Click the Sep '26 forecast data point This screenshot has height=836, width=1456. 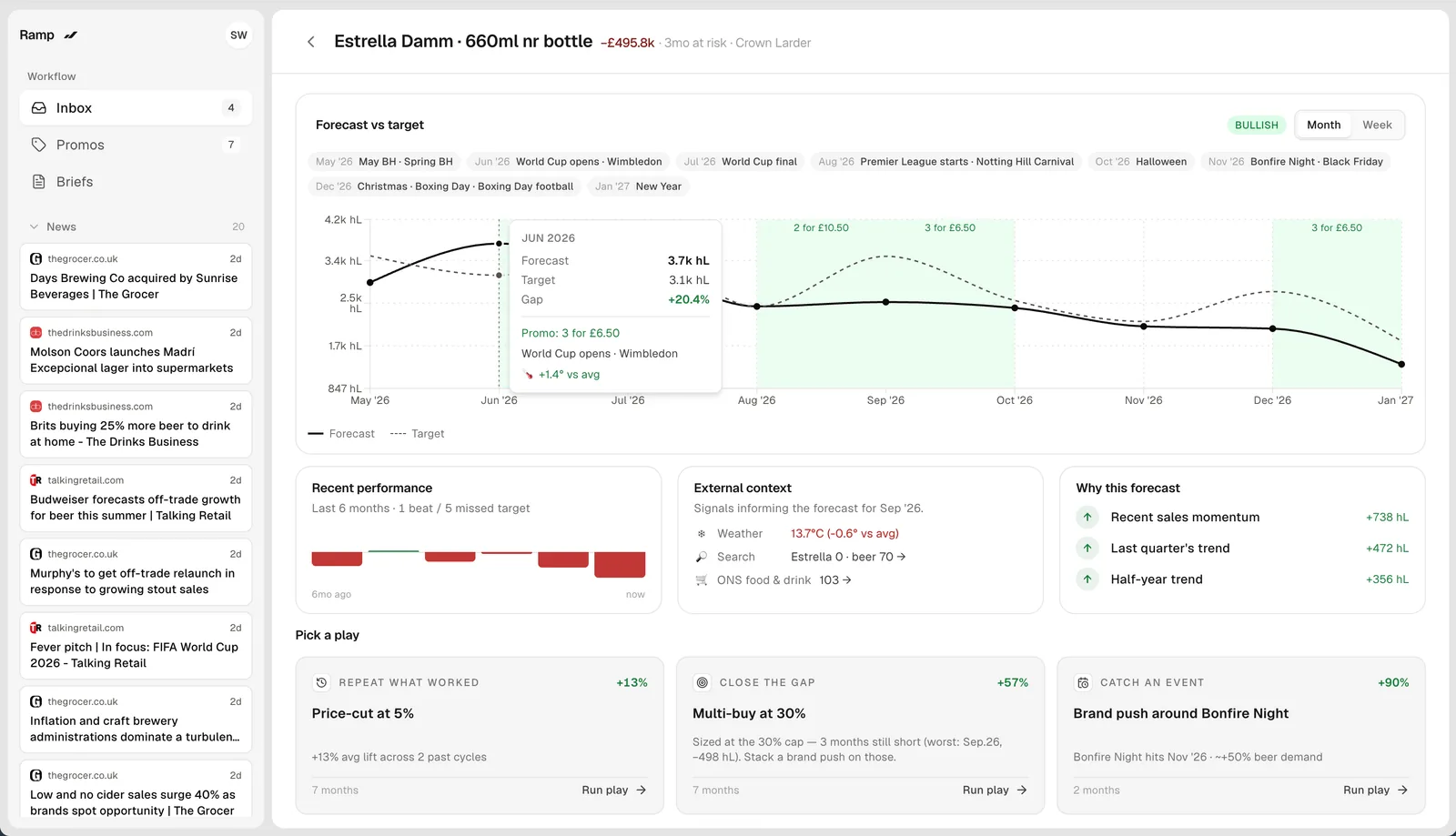tap(886, 302)
